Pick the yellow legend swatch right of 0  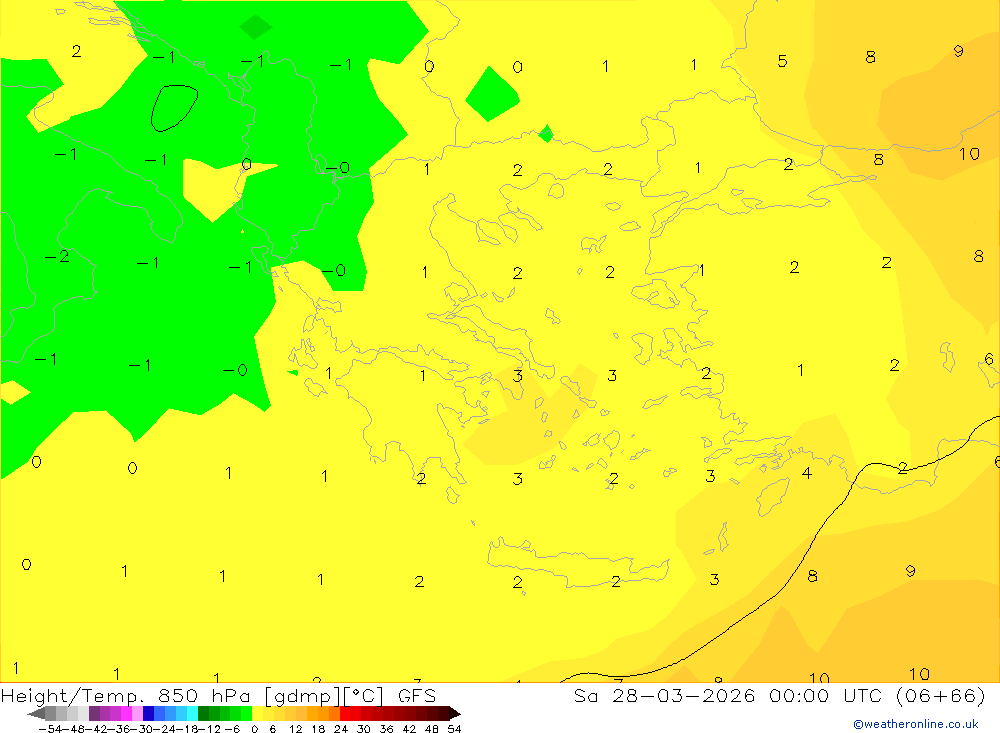click(x=258, y=714)
